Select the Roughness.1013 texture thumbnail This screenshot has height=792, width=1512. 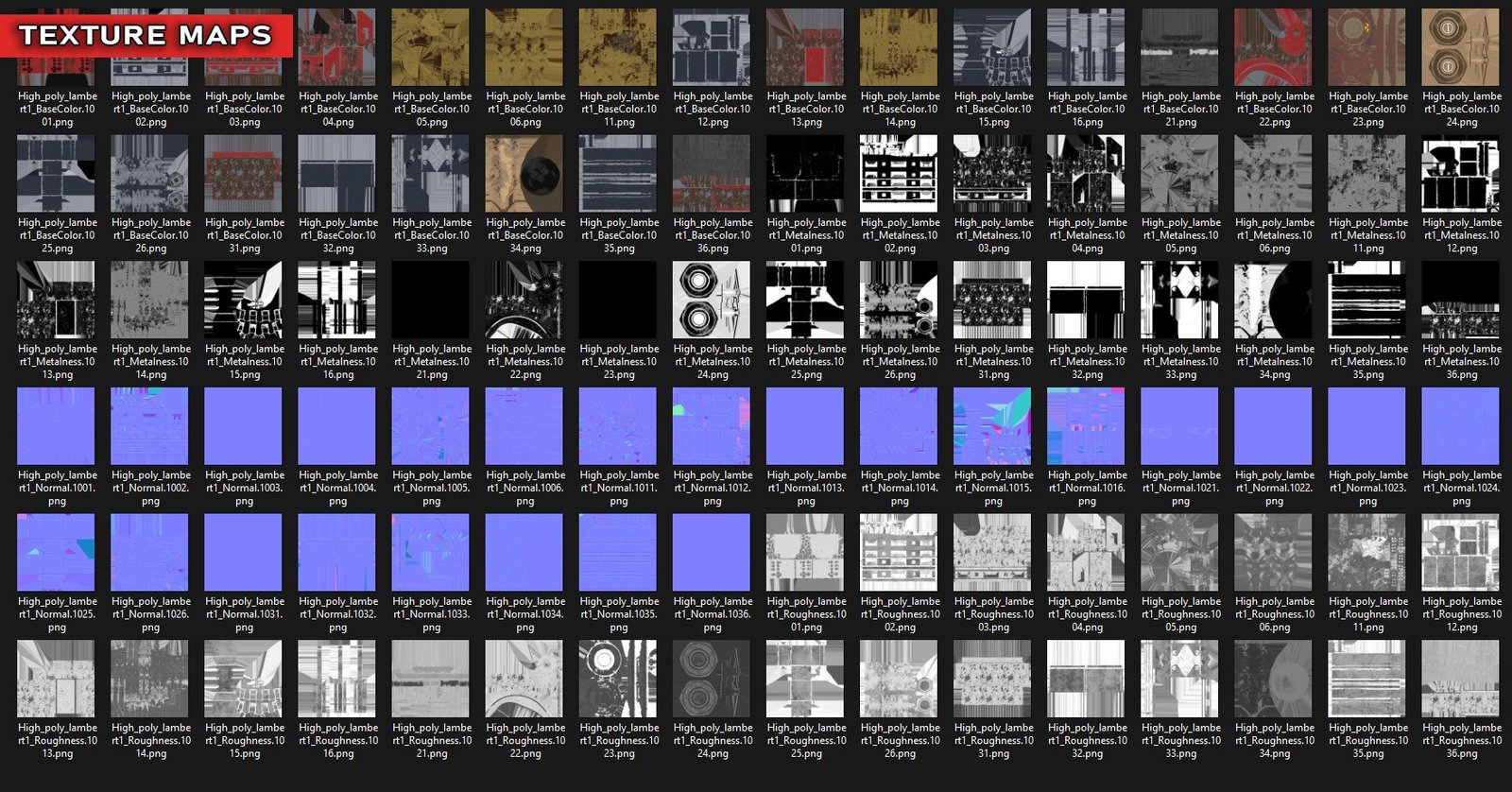point(57,680)
